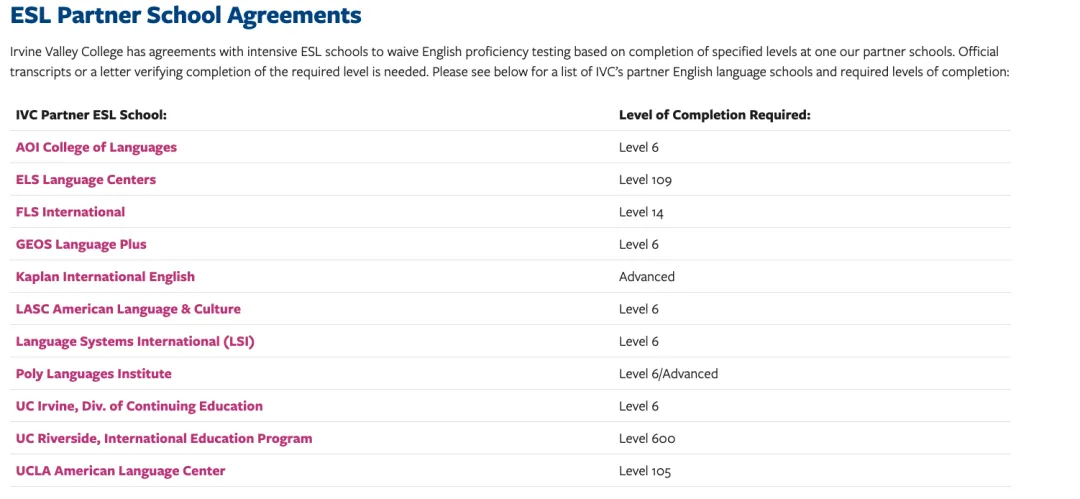Click the Level 14 cell
The width and height of the screenshot is (1080, 499).
[x=641, y=212]
